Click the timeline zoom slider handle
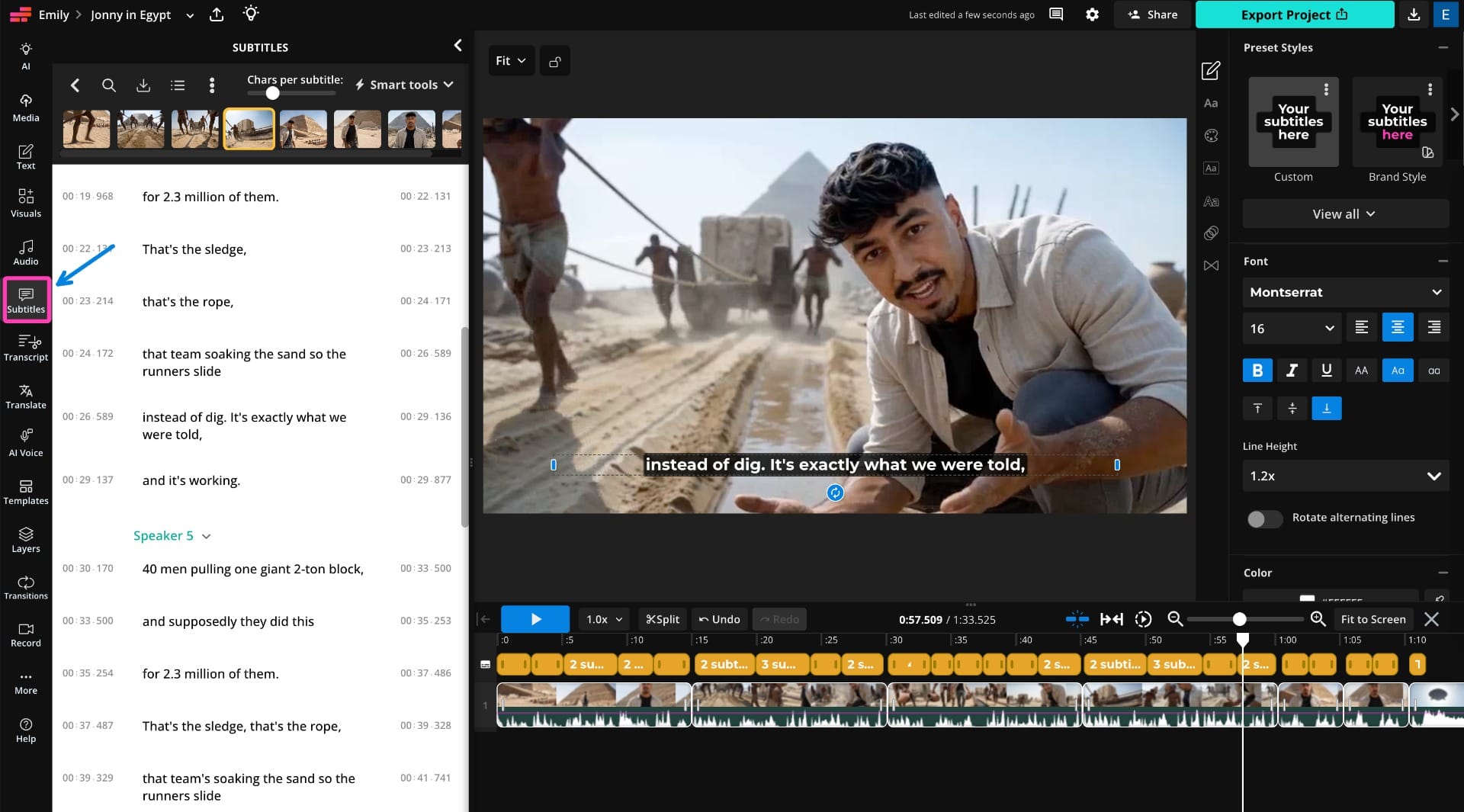The width and height of the screenshot is (1464, 812). (1240, 619)
